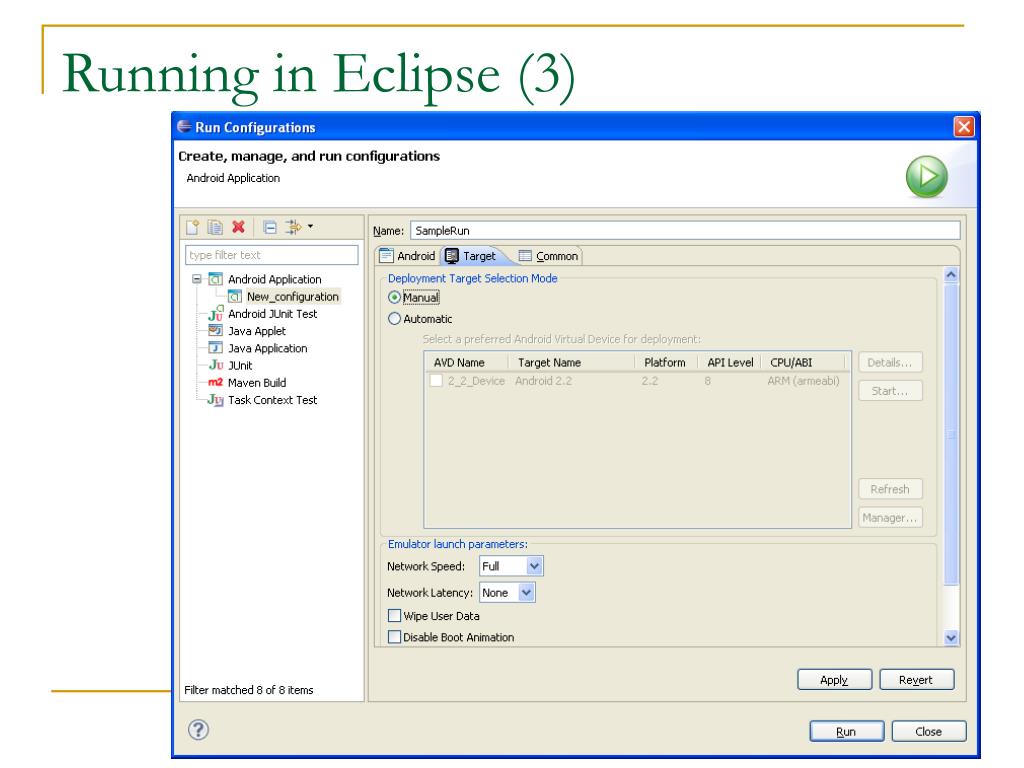Delete selected configuration with red X icon
This screenshot has width=1024, height=768.
pyautogui.click(x=238, y=227)
